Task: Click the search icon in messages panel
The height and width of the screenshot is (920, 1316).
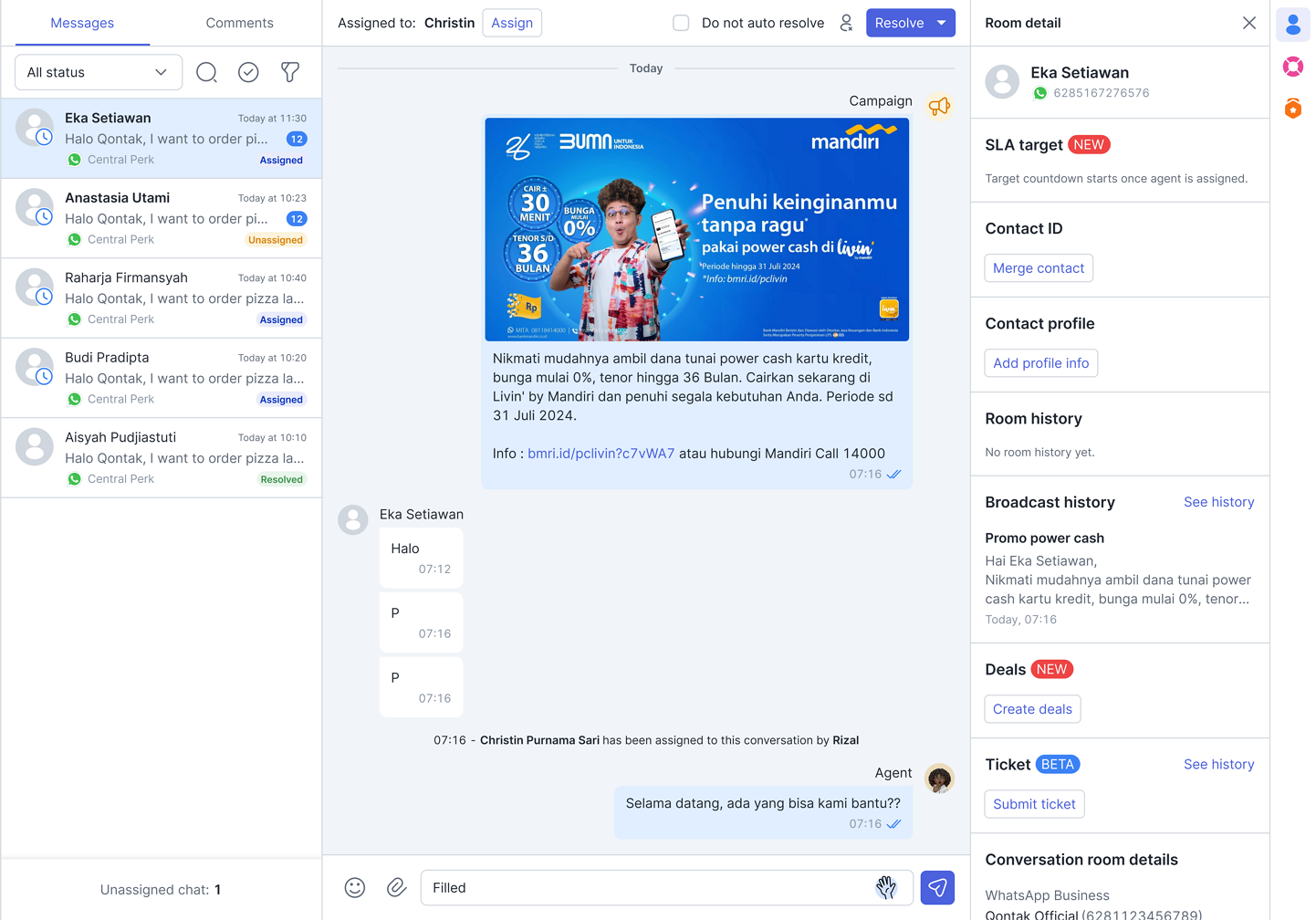Action: click(207, 72)
